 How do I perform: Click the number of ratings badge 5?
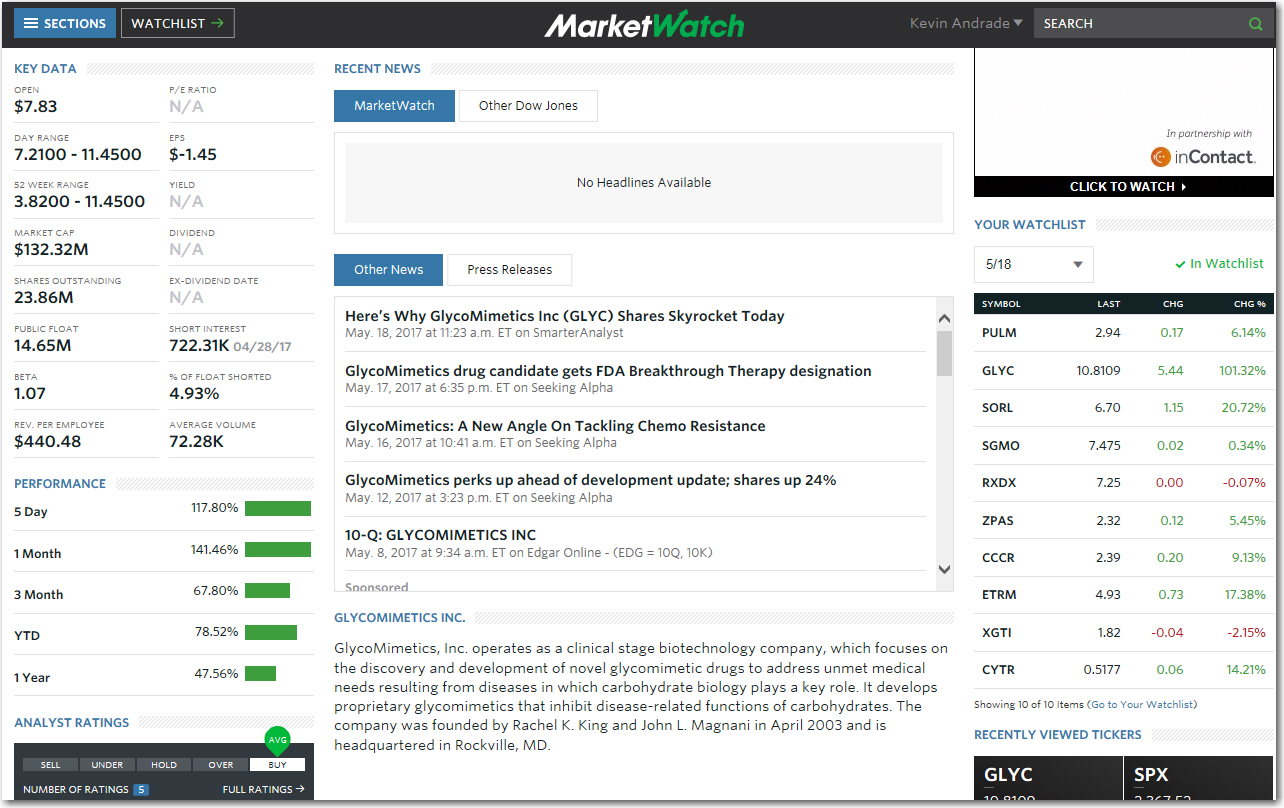(141, 790)
